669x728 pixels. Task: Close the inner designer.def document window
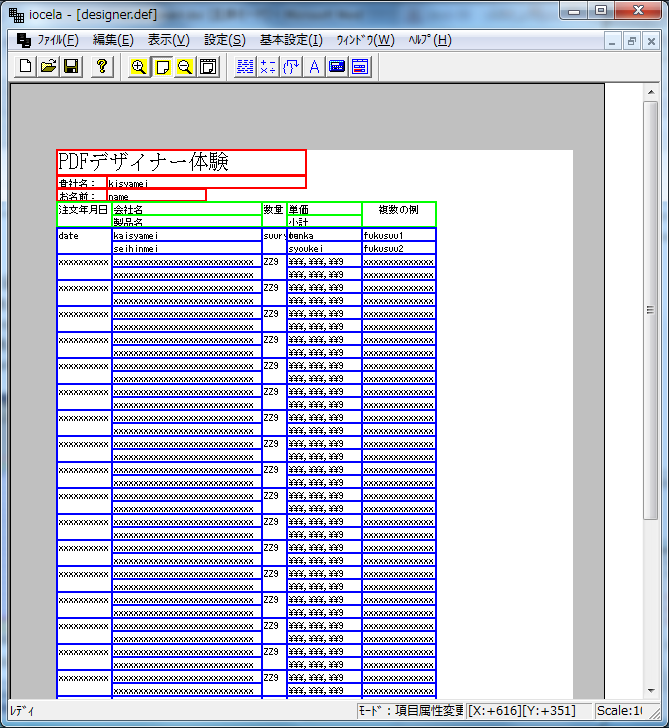click(x=651, y=41)
